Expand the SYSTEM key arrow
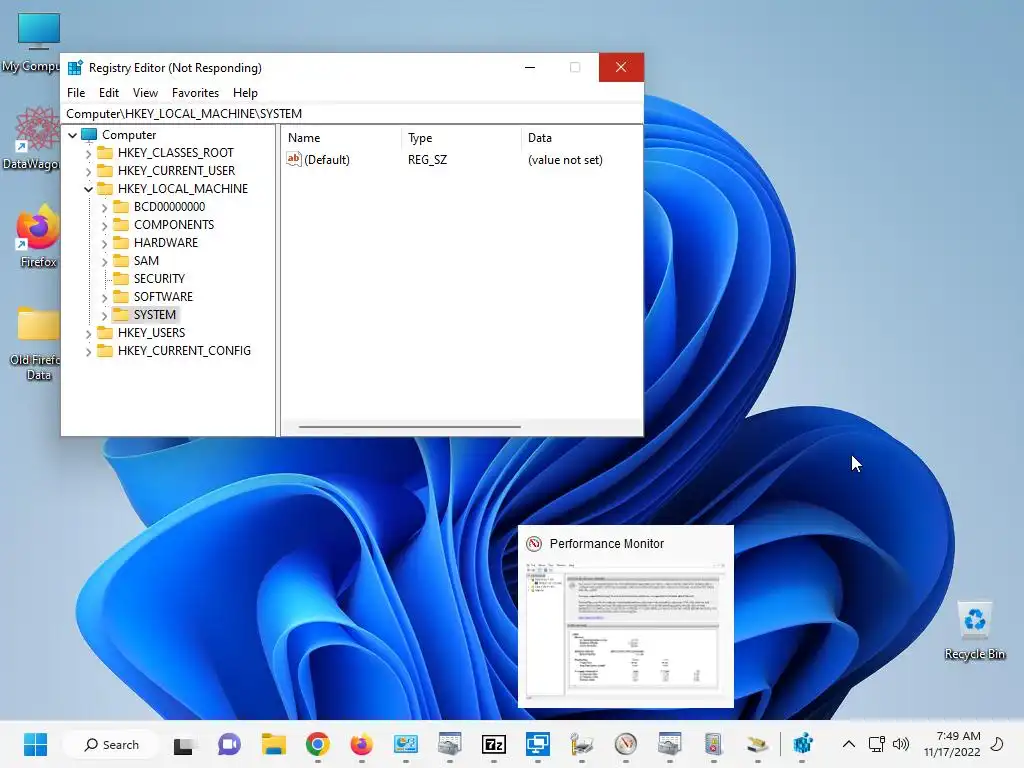 (x=104, y=315)
